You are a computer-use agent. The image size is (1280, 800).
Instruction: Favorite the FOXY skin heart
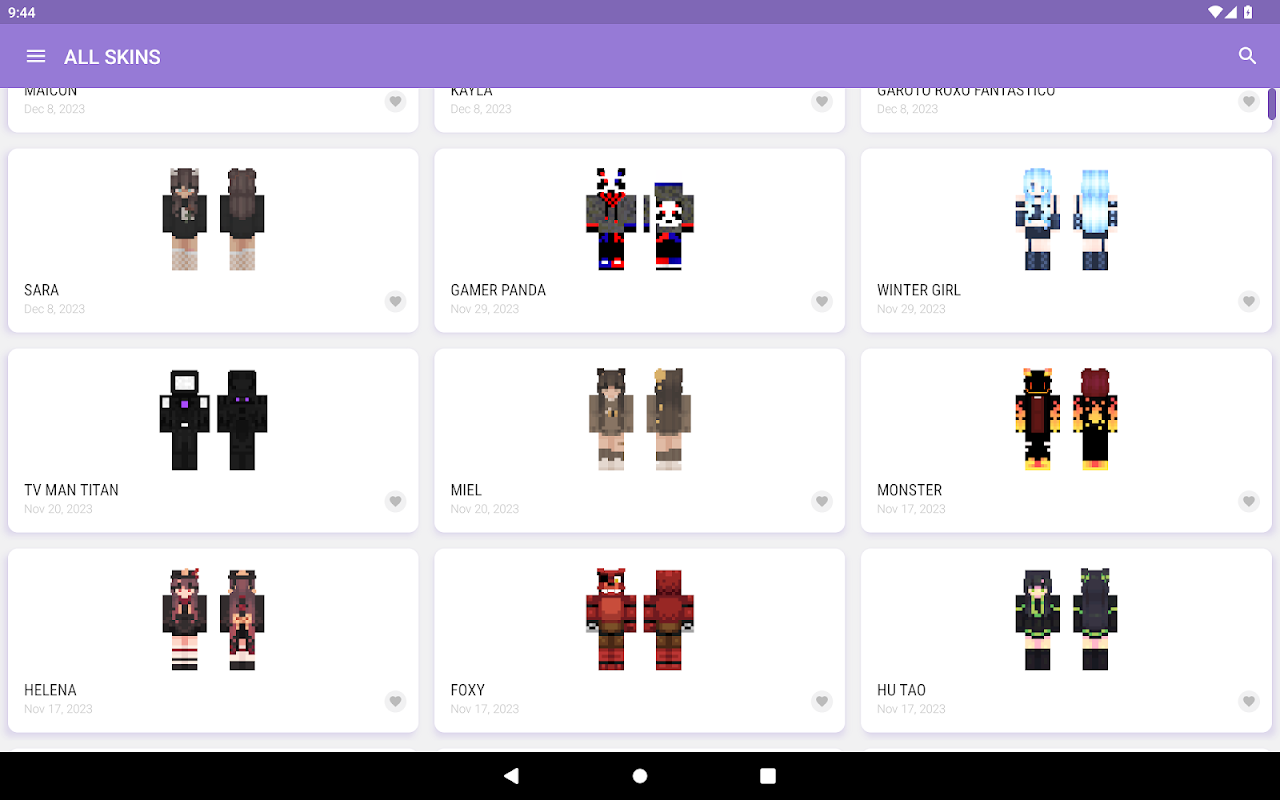click(x=822, y=701)
